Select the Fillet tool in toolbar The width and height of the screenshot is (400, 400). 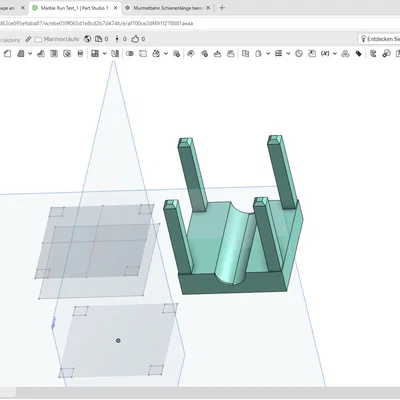[7, 54]
